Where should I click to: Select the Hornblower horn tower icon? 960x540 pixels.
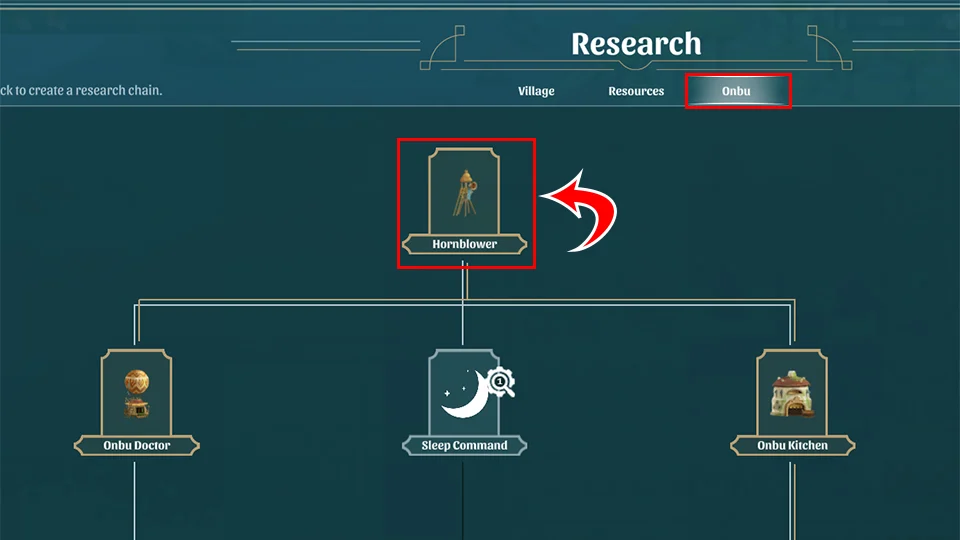pos(465,193)
